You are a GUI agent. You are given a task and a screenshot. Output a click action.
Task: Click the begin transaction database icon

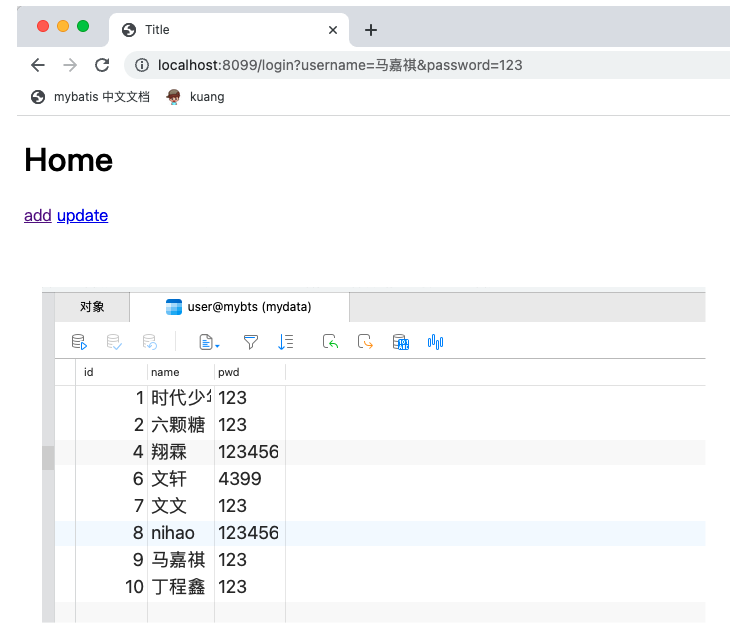(x=79, y=342)
